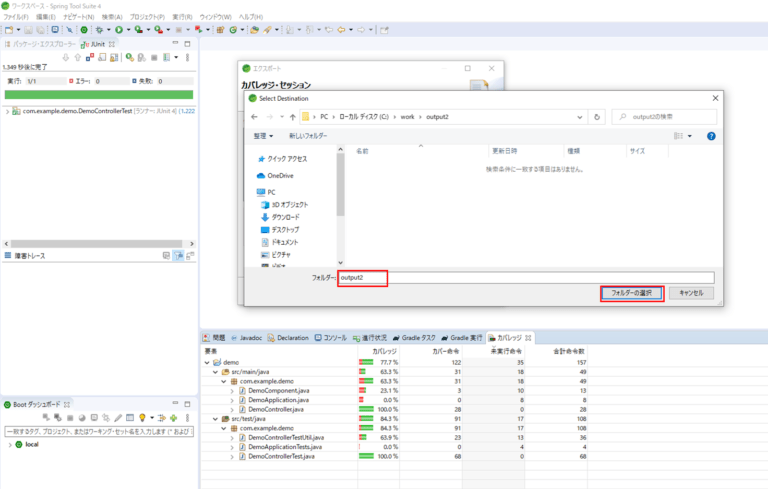
Task: Click the JUnit next failed test arrow
Action: point(65,57)
